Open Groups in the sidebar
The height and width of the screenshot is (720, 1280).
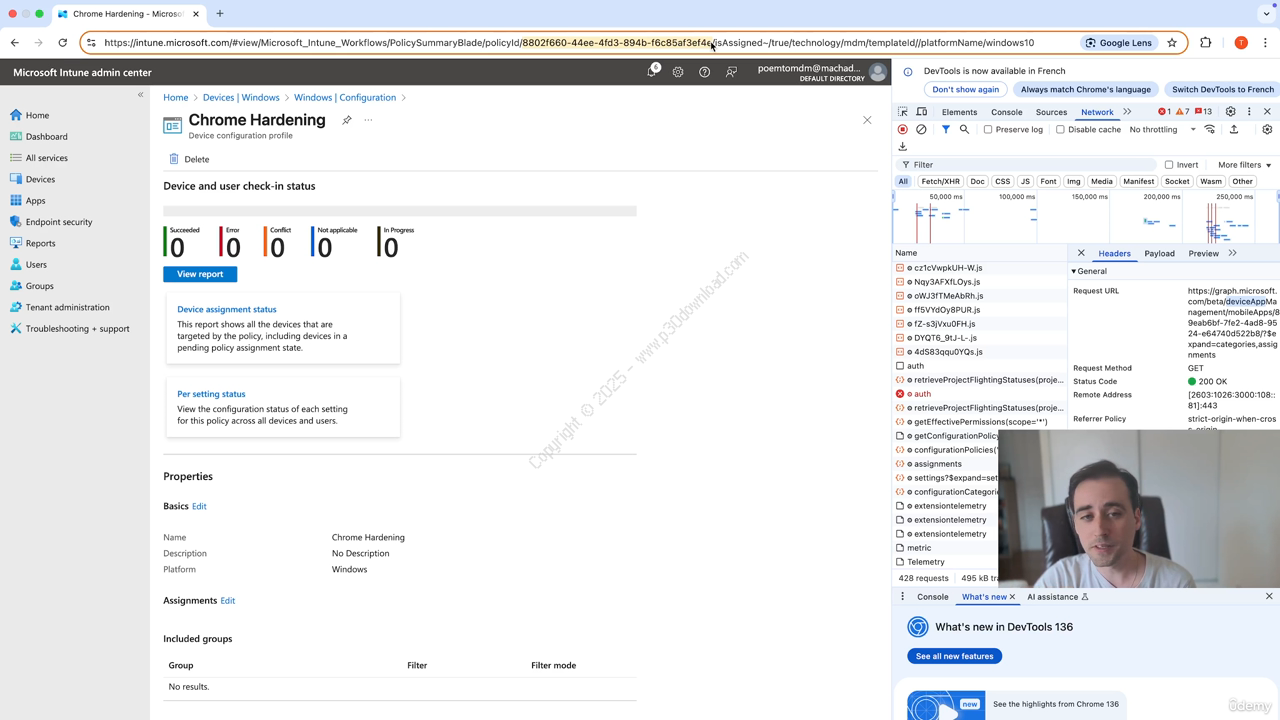point(40,286)
